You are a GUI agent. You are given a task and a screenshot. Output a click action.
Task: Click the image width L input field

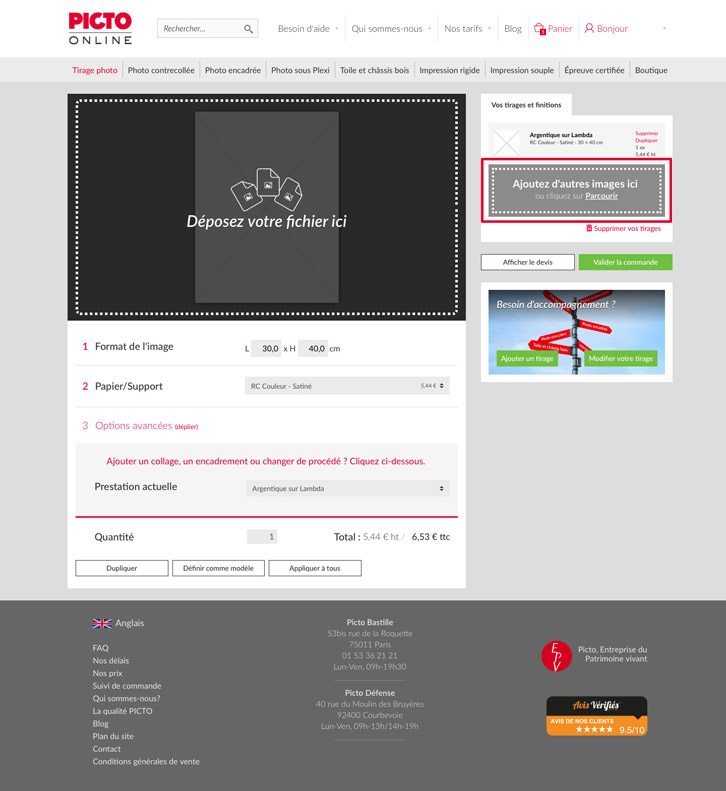pos(267,349)
